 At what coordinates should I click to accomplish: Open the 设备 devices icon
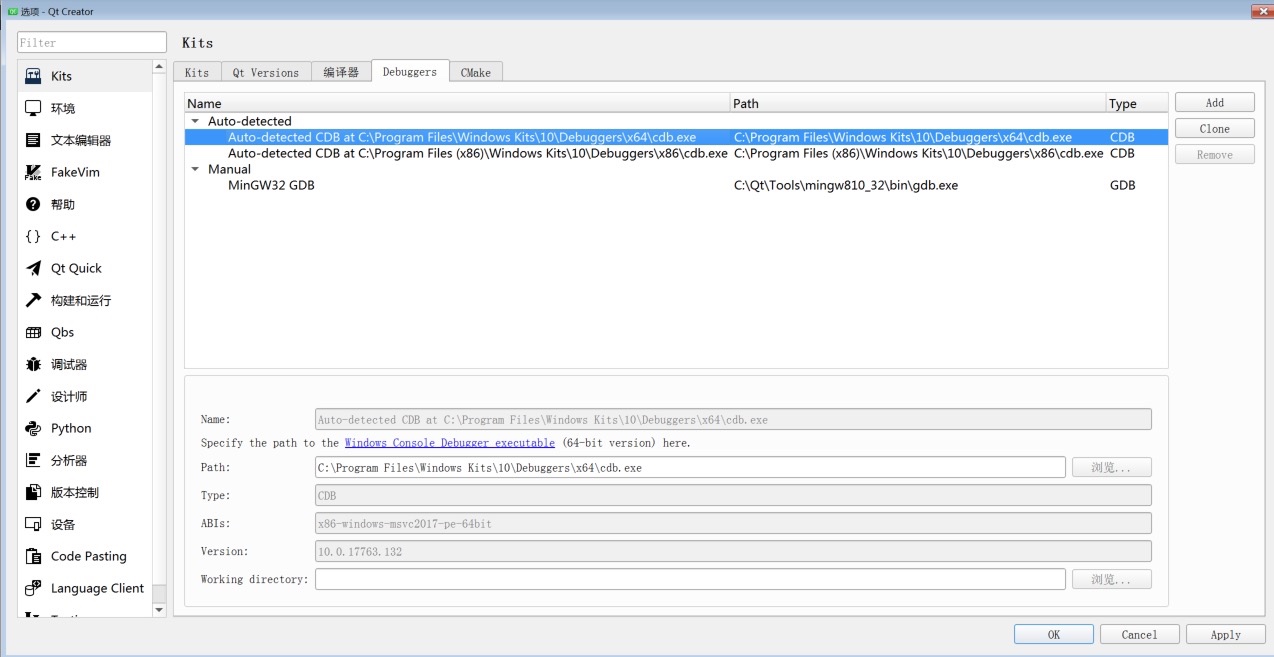tap(33, 524)
